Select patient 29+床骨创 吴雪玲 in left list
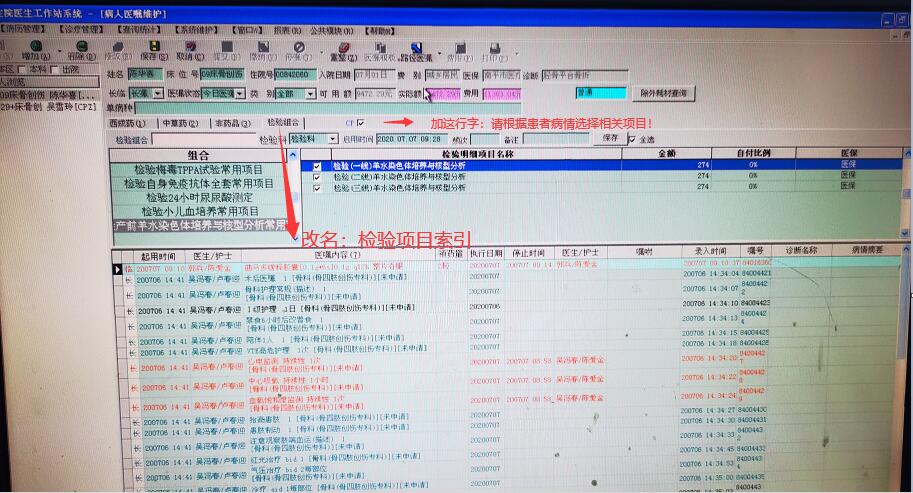Screen dimensions: 913x493 (x=48, y=107)
